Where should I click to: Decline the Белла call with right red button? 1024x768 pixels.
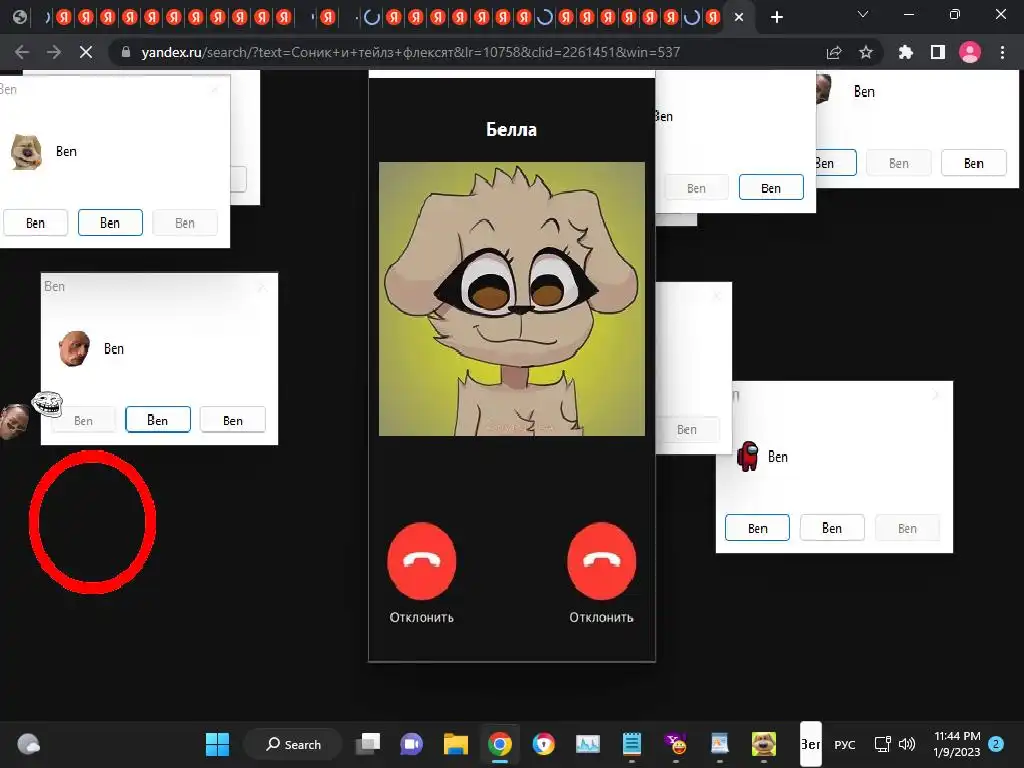point(601,561)
